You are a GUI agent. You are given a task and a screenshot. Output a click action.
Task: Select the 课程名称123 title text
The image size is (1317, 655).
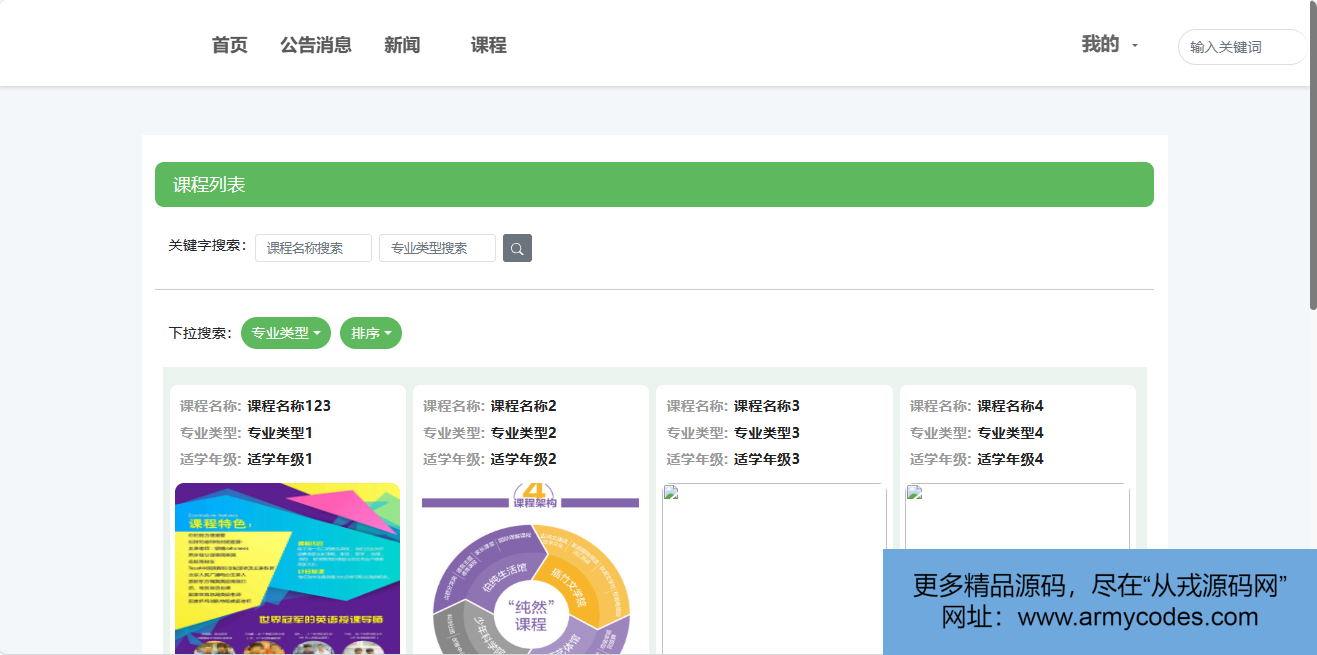coord(289,406)
